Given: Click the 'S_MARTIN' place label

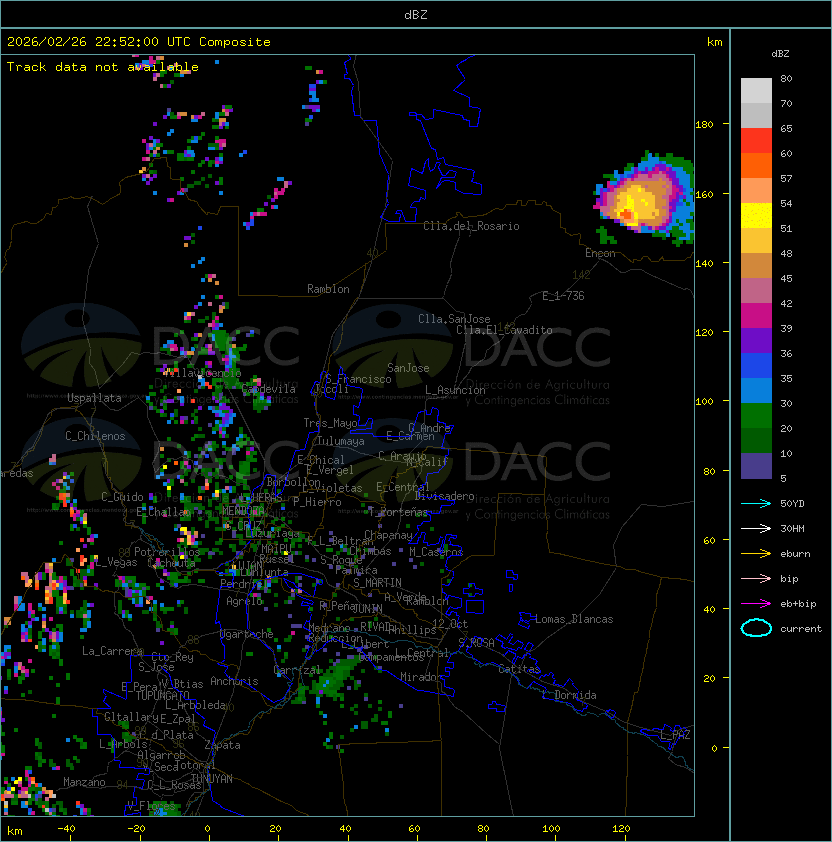Looking at the screenshot, I should point(378,583).
